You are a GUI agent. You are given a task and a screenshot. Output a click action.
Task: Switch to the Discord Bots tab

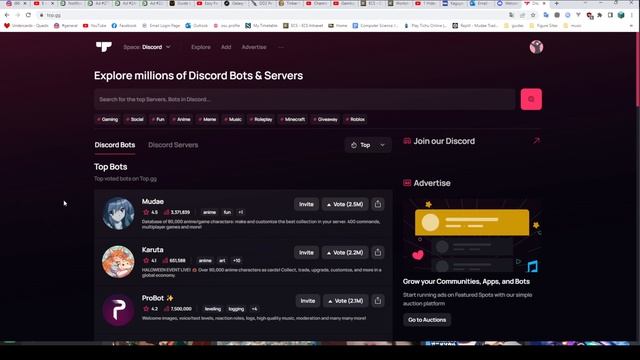pyautogui.click(x=115, y=145)
